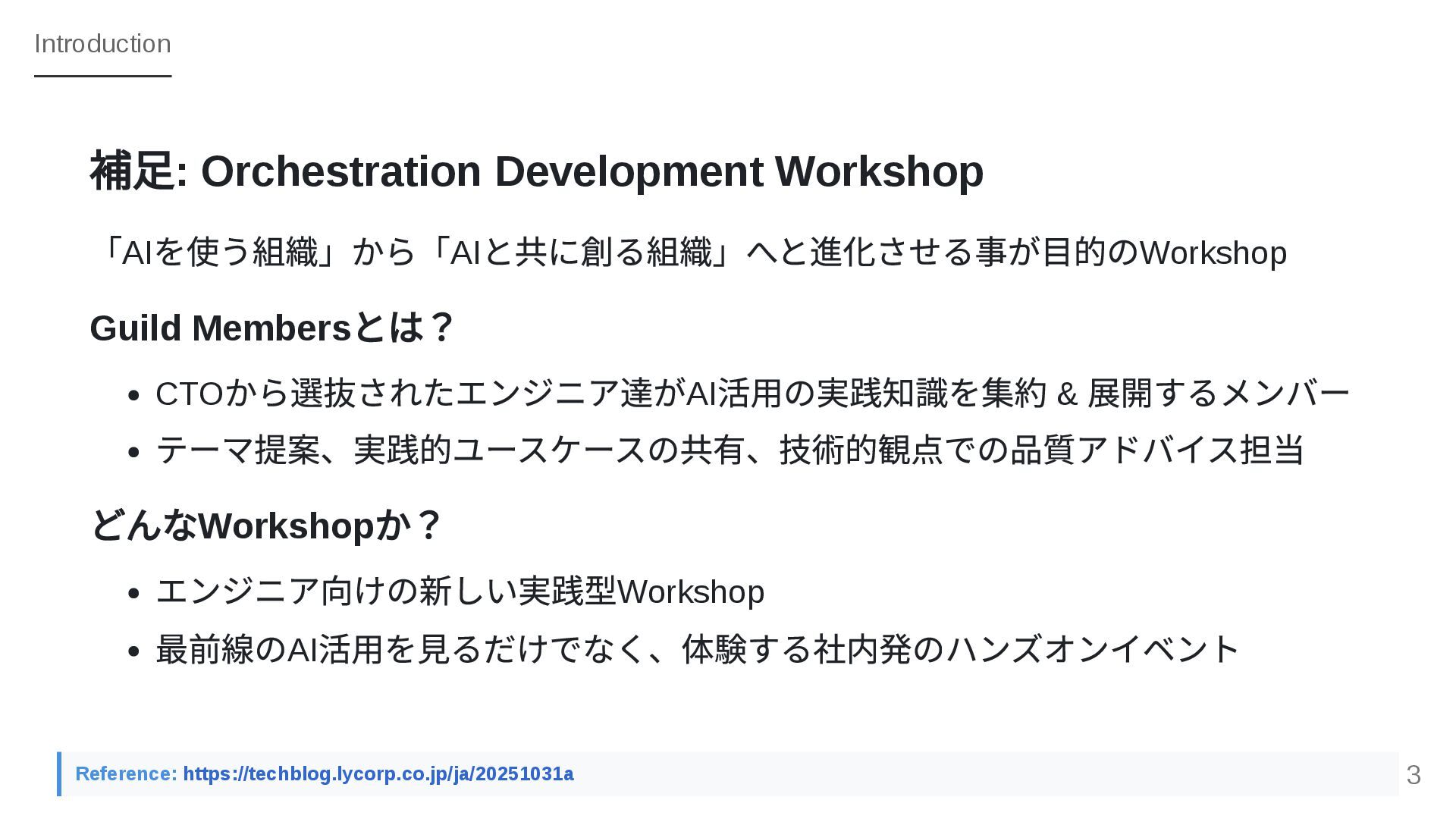Click the underline beneath 'Introduction'
Image resolution: width=1456 pixels, height=819 pixels.
[x=102, y=76]
